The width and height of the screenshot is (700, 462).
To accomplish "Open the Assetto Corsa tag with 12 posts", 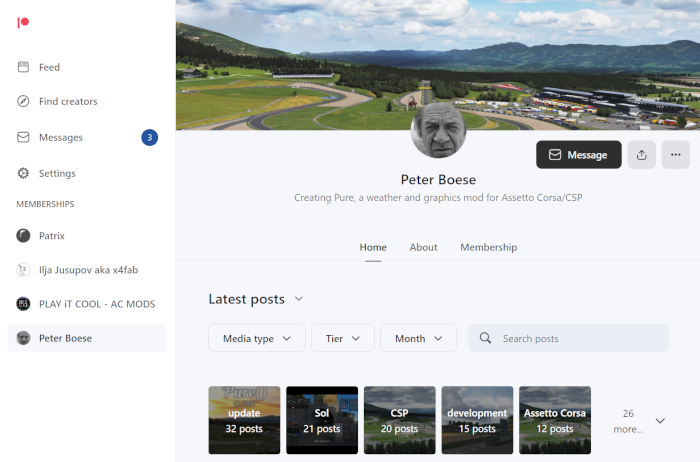I will point(555,420).
